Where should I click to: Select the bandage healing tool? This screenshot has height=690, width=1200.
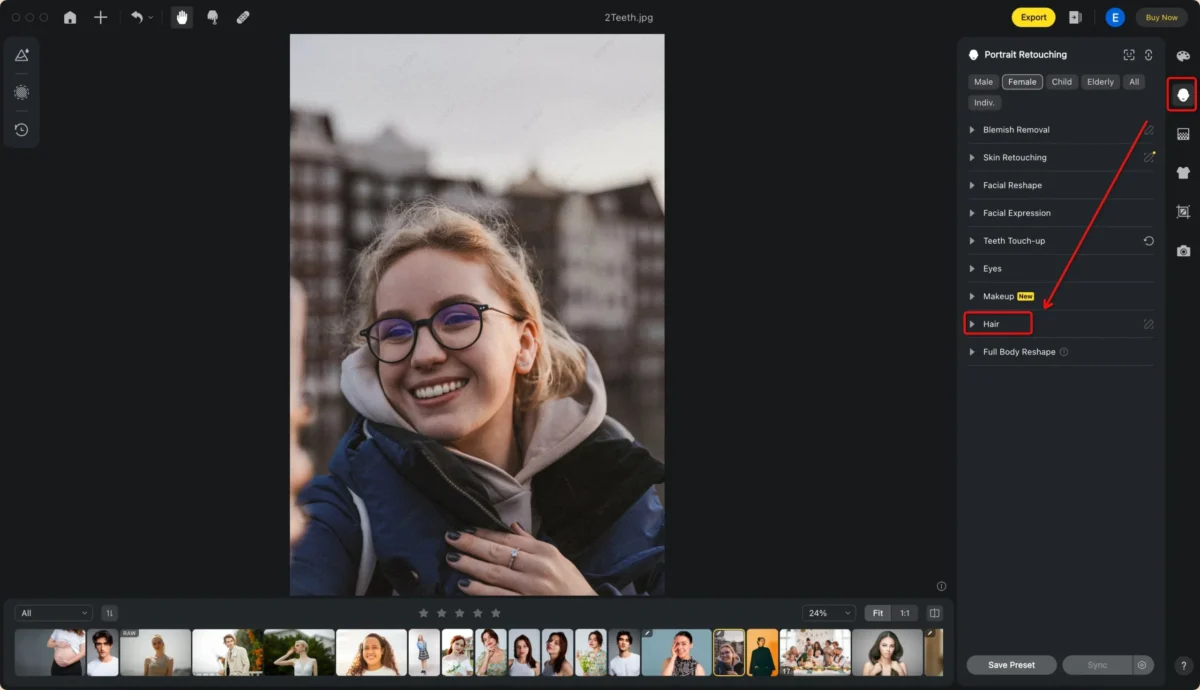[243, 17]
